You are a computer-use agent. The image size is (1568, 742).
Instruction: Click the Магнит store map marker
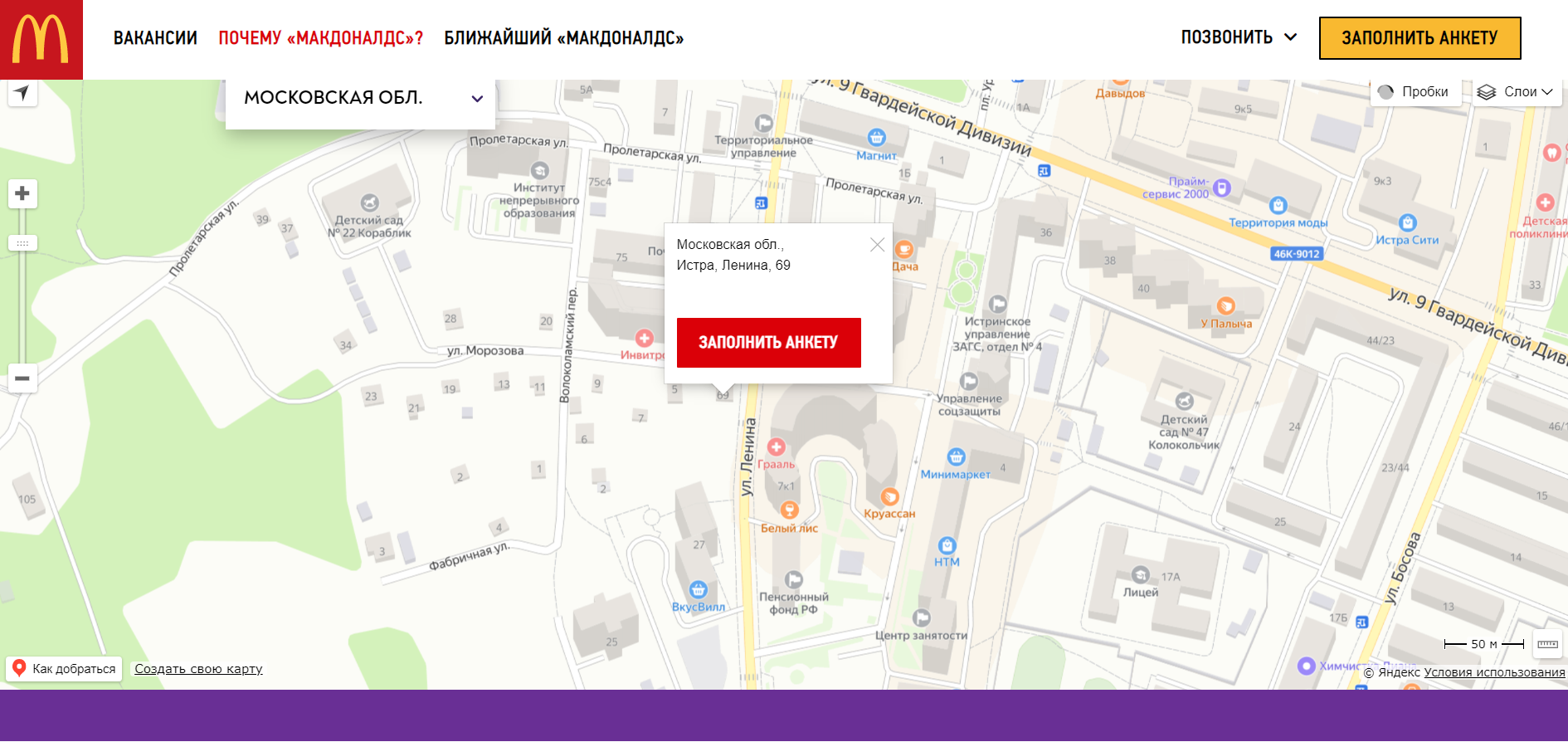tap(876, 138)
